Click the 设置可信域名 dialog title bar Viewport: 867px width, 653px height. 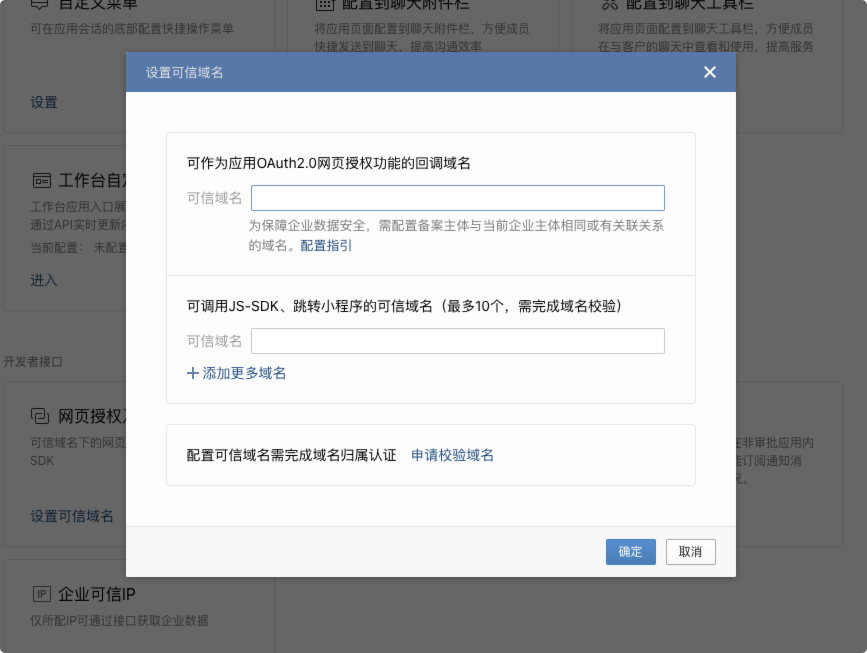pos(400,72)
